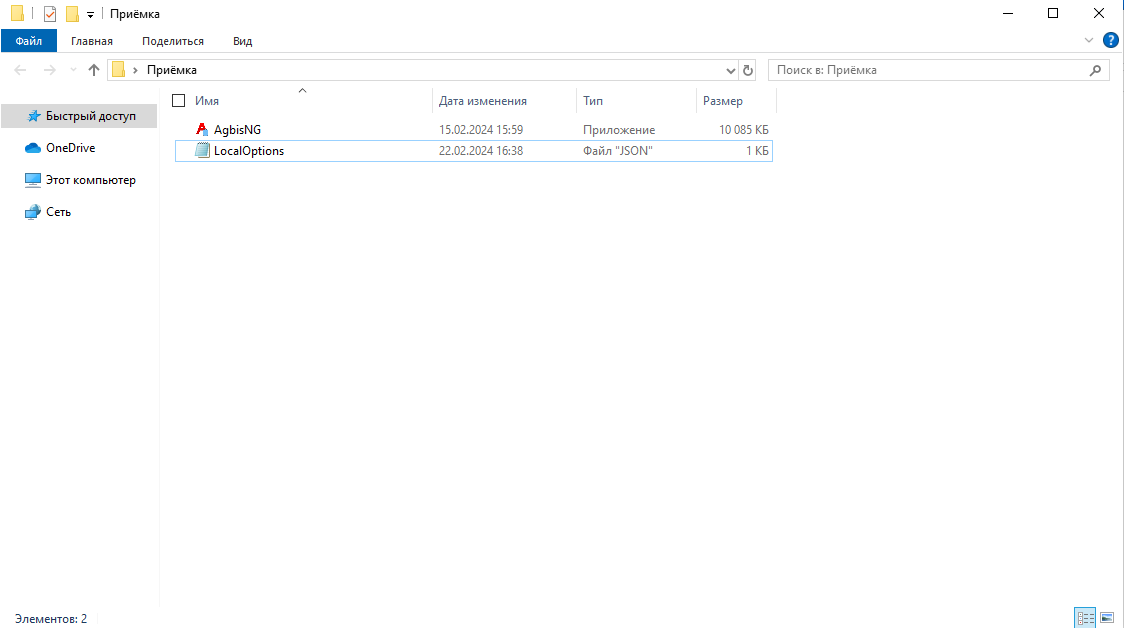Viewport: 1124px width, 628px height.
Task: Go up one folder level
Action: (x=94, y=70)
